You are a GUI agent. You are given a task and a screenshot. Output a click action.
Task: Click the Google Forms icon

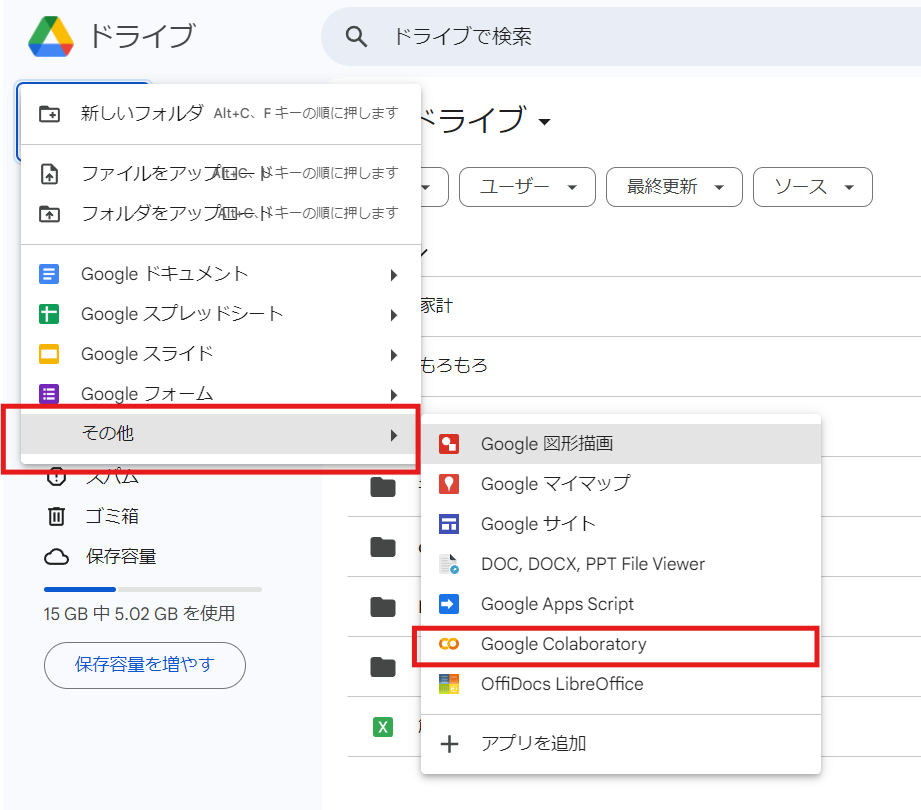tap(49, 394)
